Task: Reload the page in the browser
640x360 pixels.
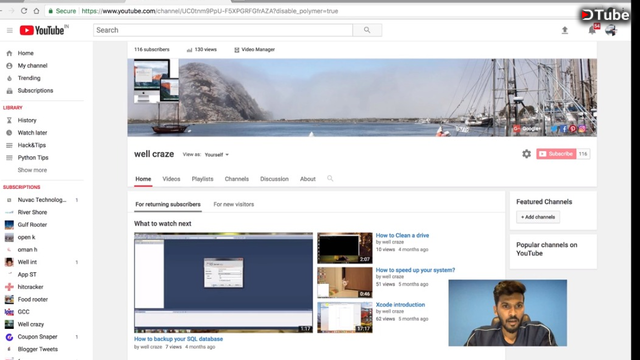Action: (x=24, y=11)
